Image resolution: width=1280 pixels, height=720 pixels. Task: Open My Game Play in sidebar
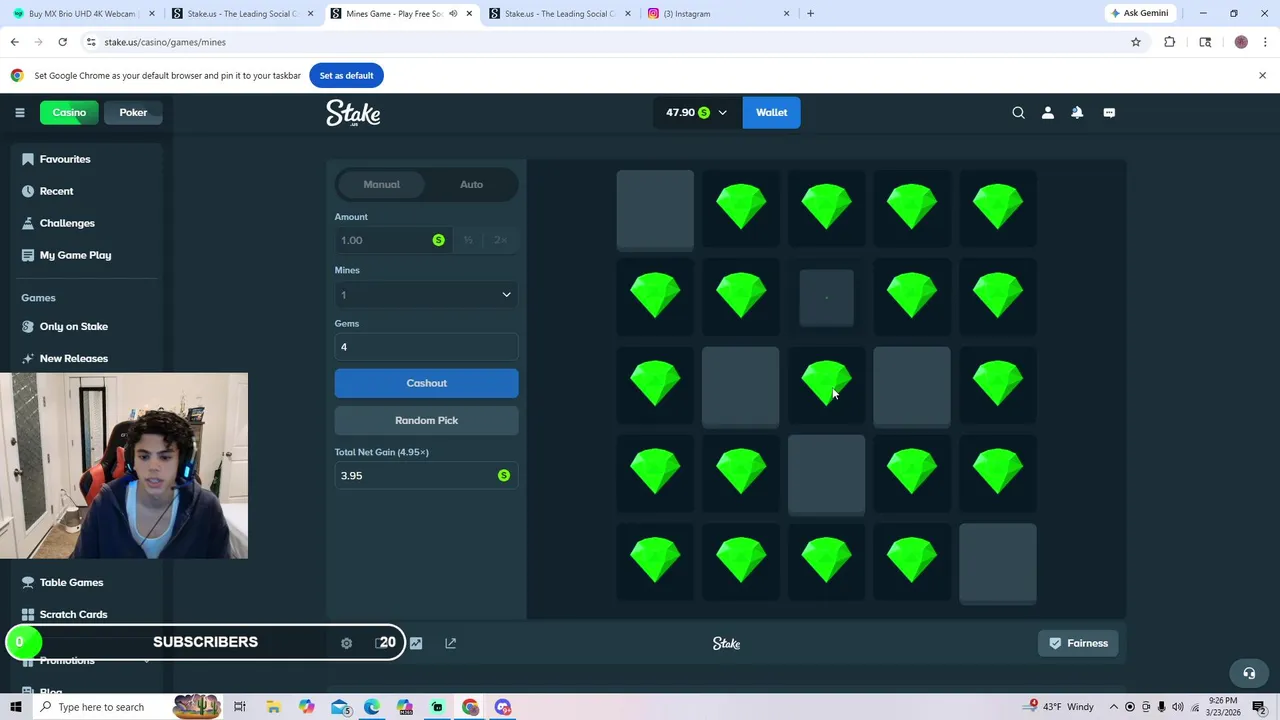pyautogui.click(x=75, y=255)
